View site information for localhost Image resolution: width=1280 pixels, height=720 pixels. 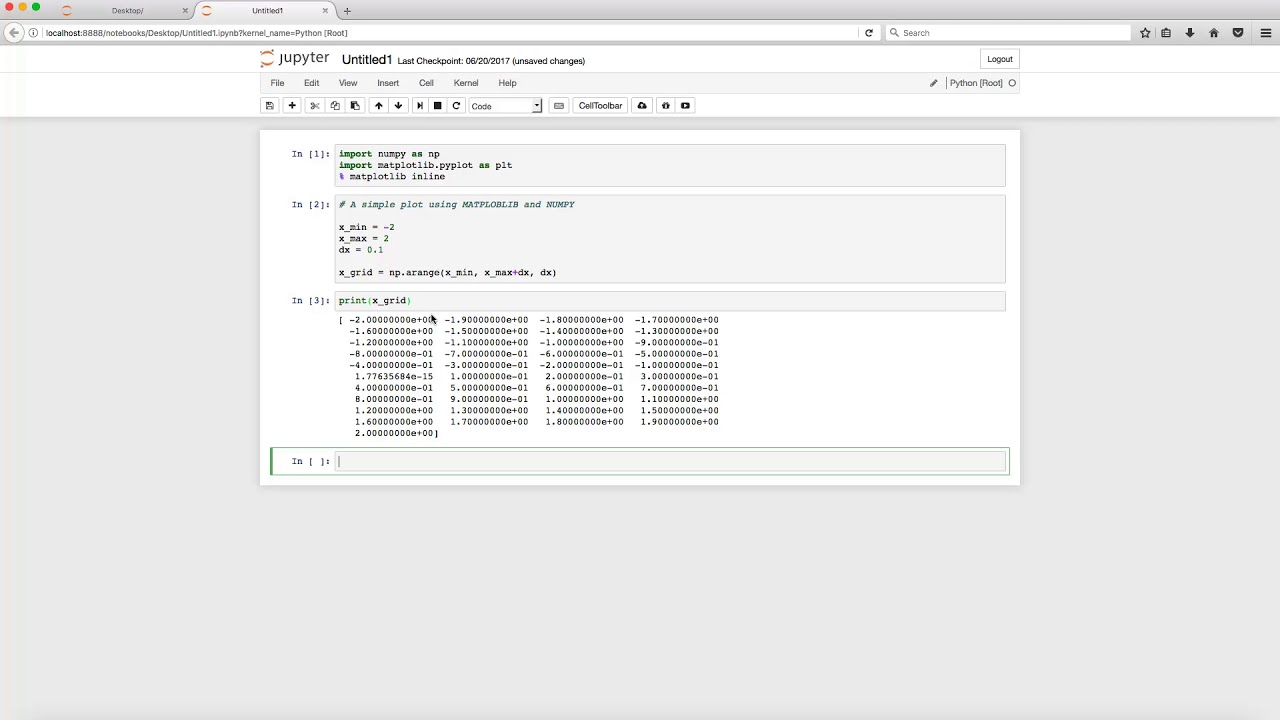[x=34, y=33]
